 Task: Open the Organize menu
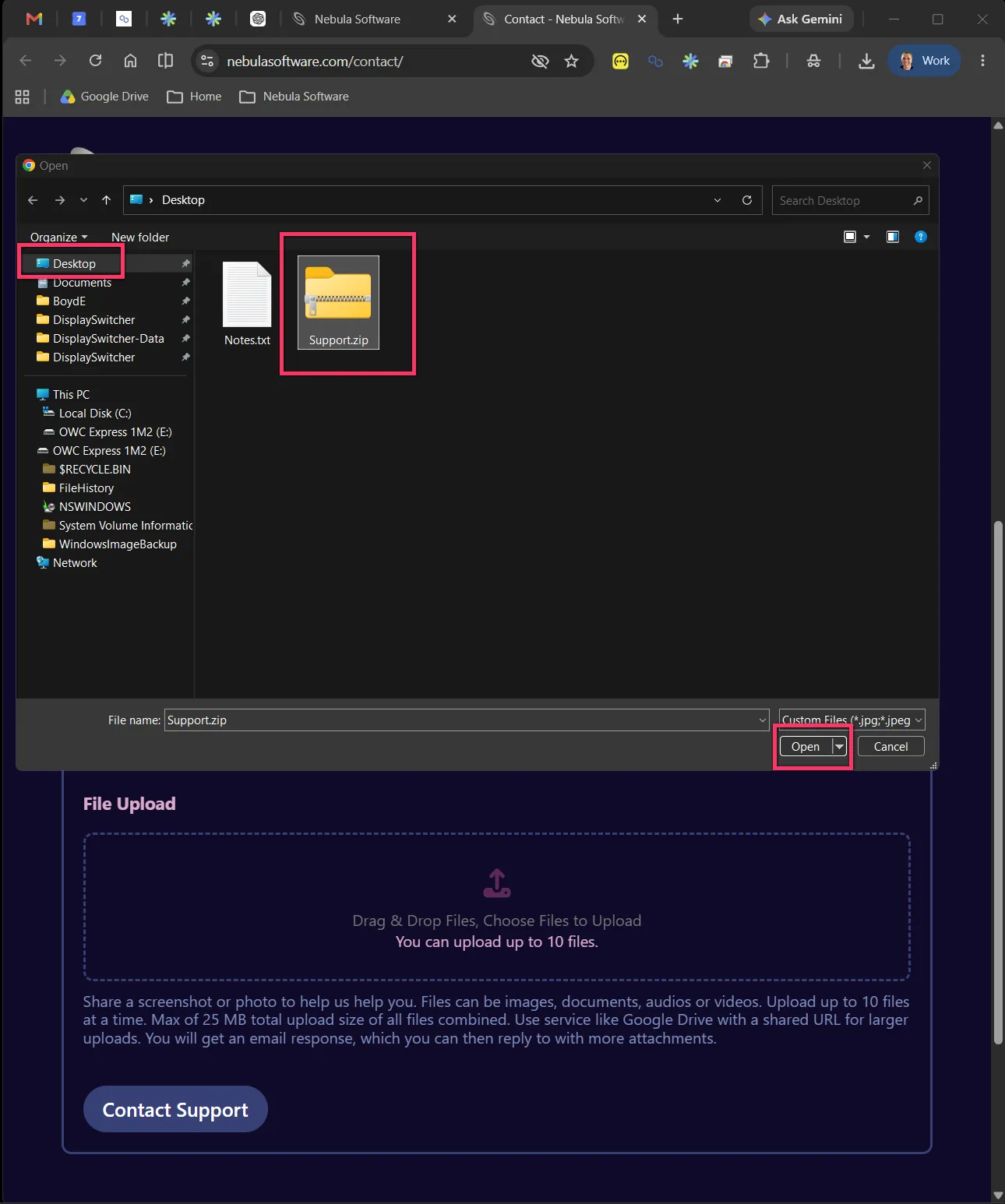coord(58,238)
